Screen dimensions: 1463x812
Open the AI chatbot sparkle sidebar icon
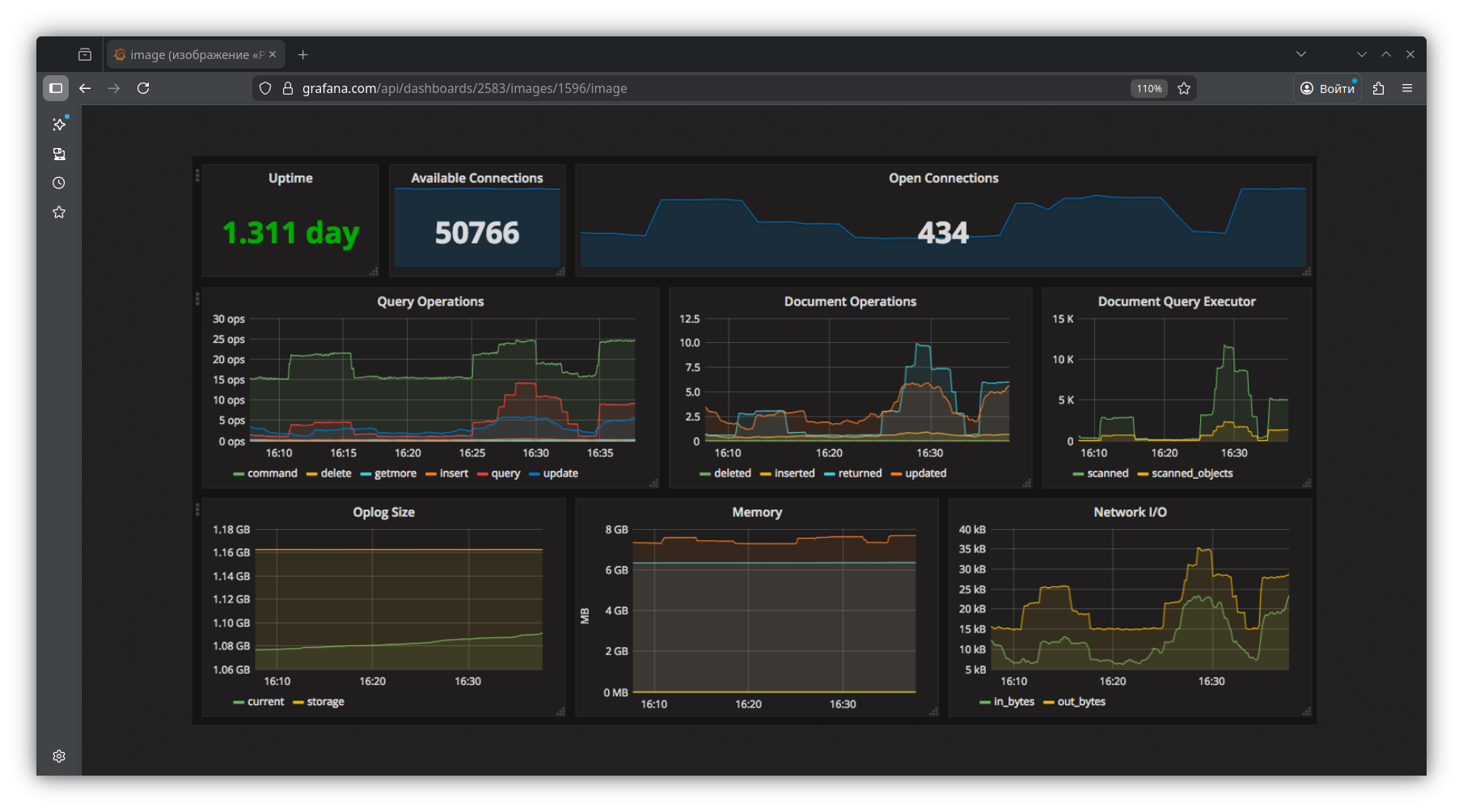click(x=59, y=124)
